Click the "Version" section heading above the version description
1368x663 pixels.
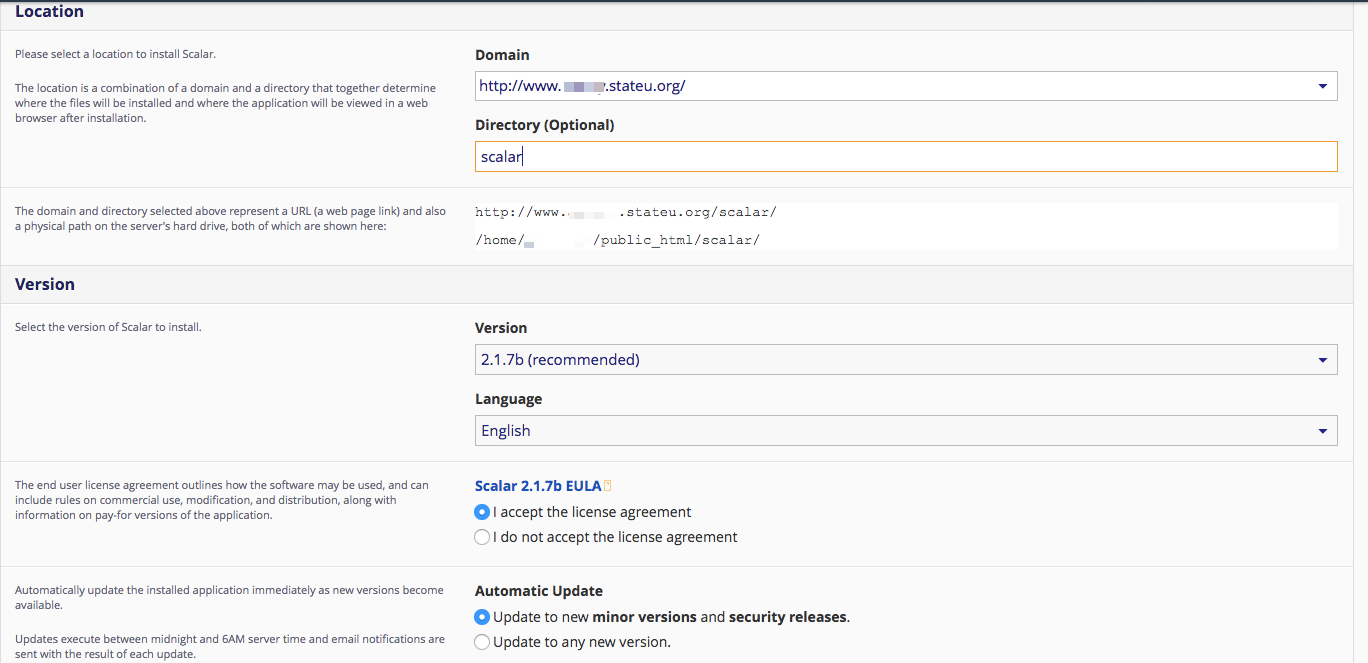(x=45, y=284)
